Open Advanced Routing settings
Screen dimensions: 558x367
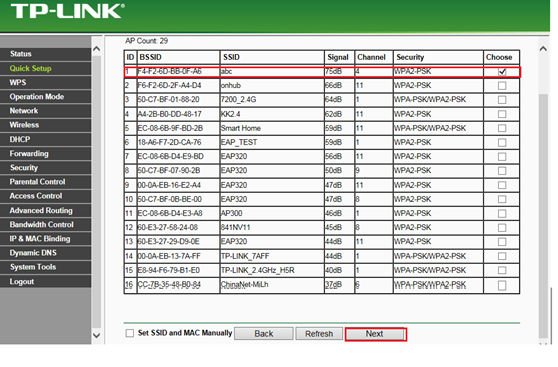pyautogui.click(x=46, y=210)
